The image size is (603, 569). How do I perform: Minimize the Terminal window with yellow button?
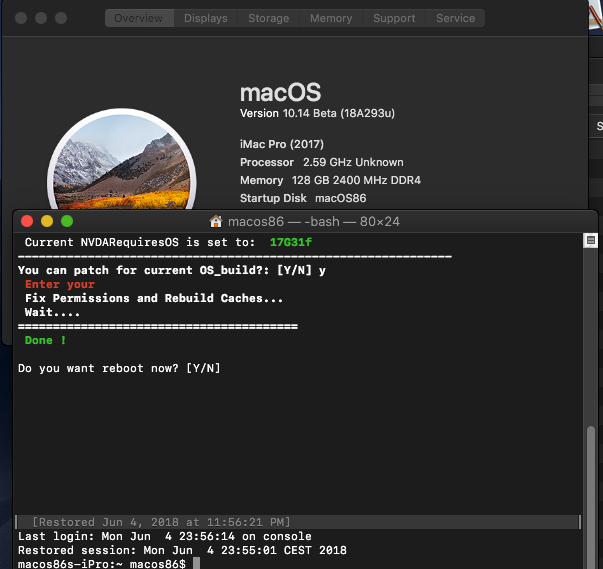point(47,221)
